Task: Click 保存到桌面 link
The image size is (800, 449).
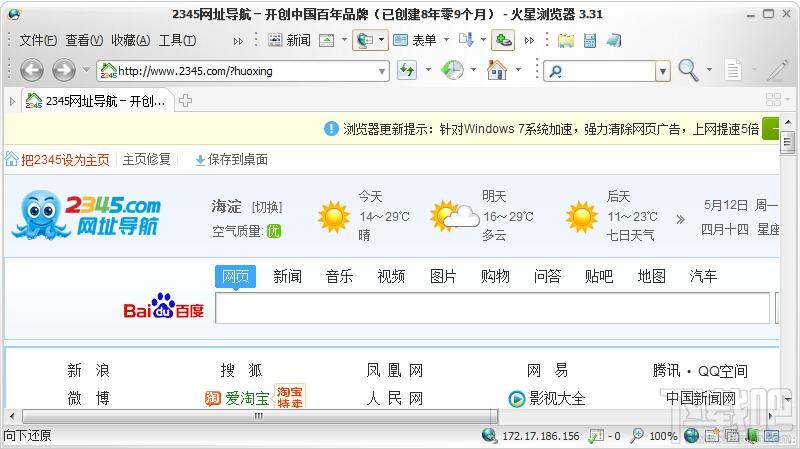Action: coord(238,160)
